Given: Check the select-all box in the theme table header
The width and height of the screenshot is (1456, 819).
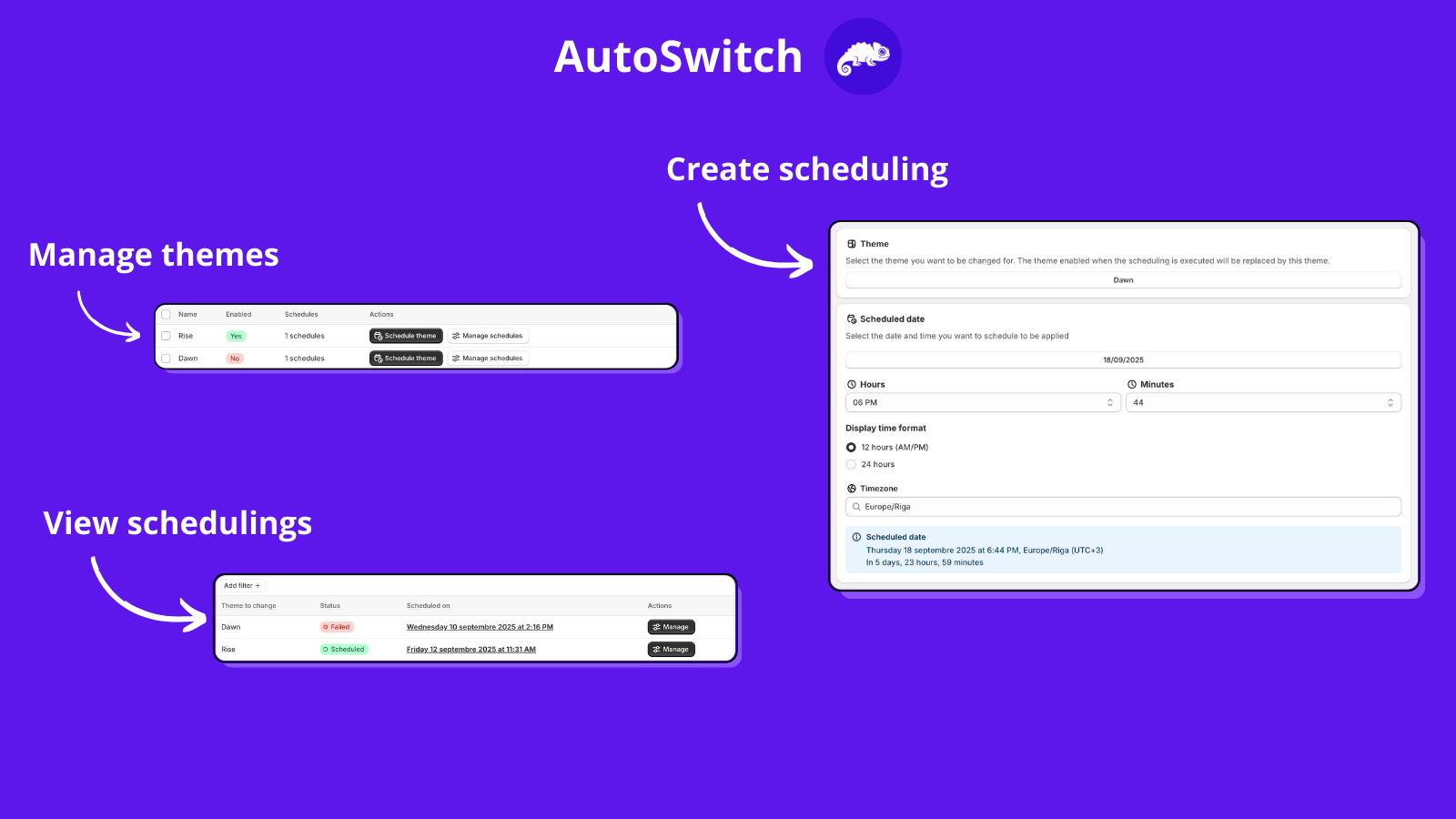Looking at the screenshot, I should point(166,314).
